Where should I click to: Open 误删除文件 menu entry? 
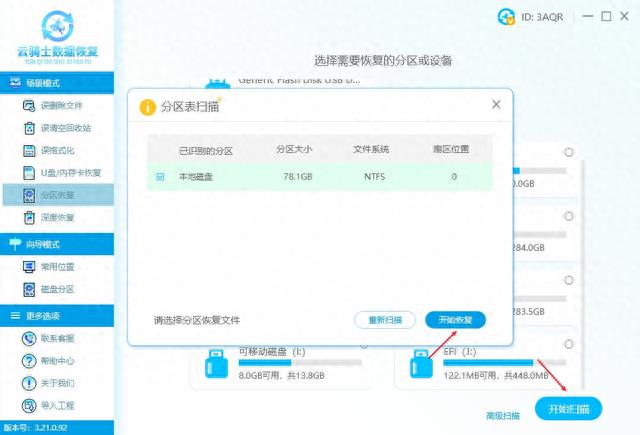click(58, 106)
